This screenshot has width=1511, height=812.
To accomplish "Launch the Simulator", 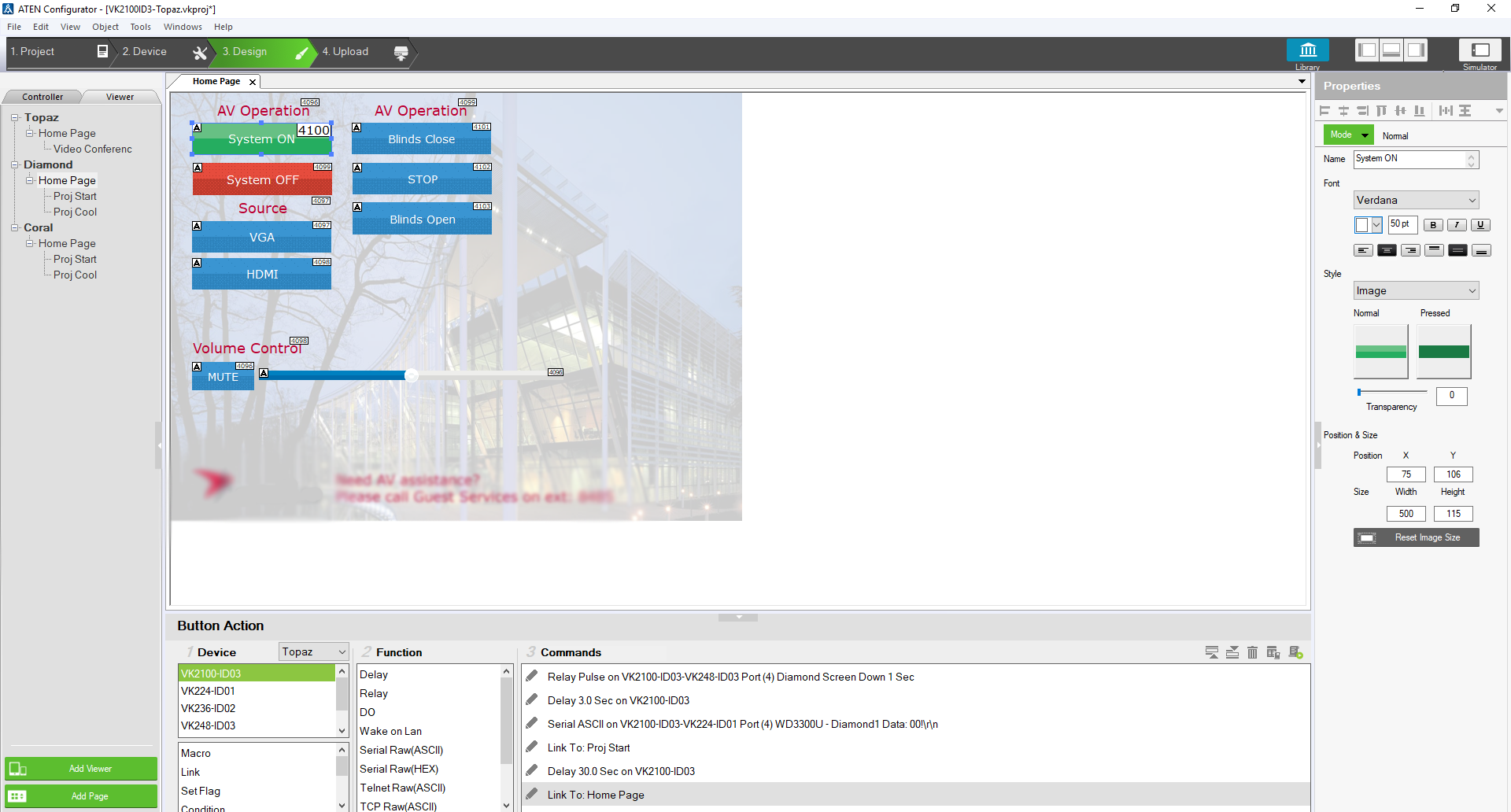I will click(1480, 50).
